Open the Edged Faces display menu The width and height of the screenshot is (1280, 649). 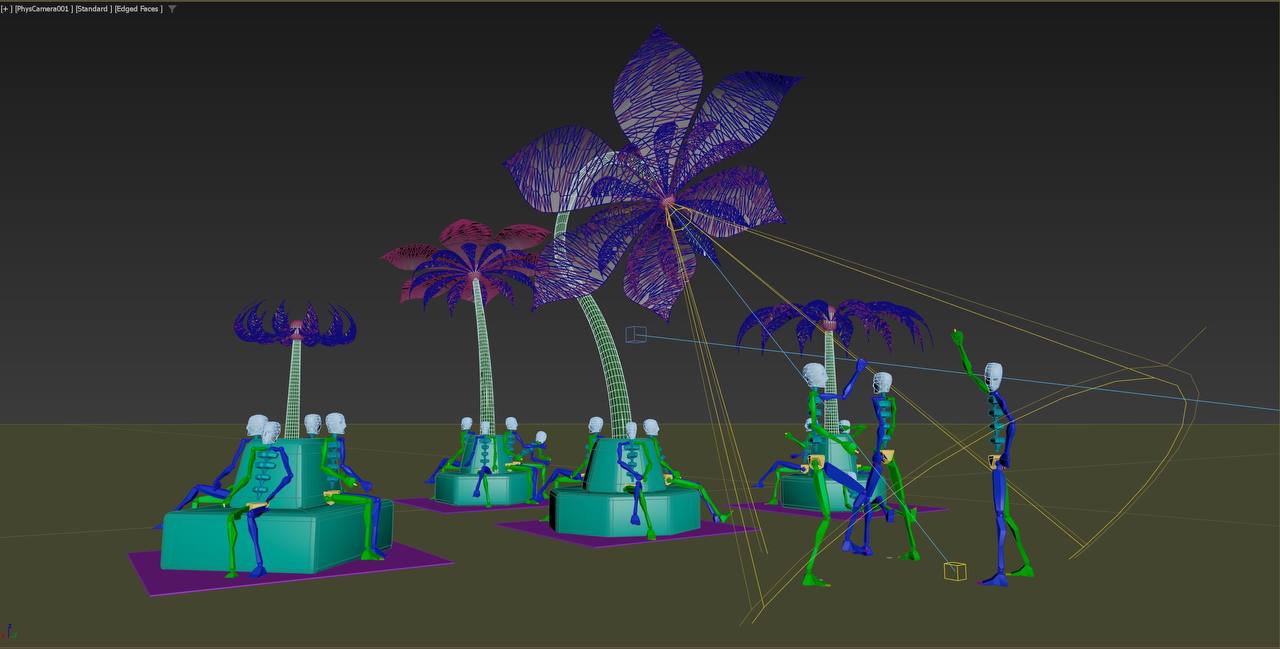point(138,9)
